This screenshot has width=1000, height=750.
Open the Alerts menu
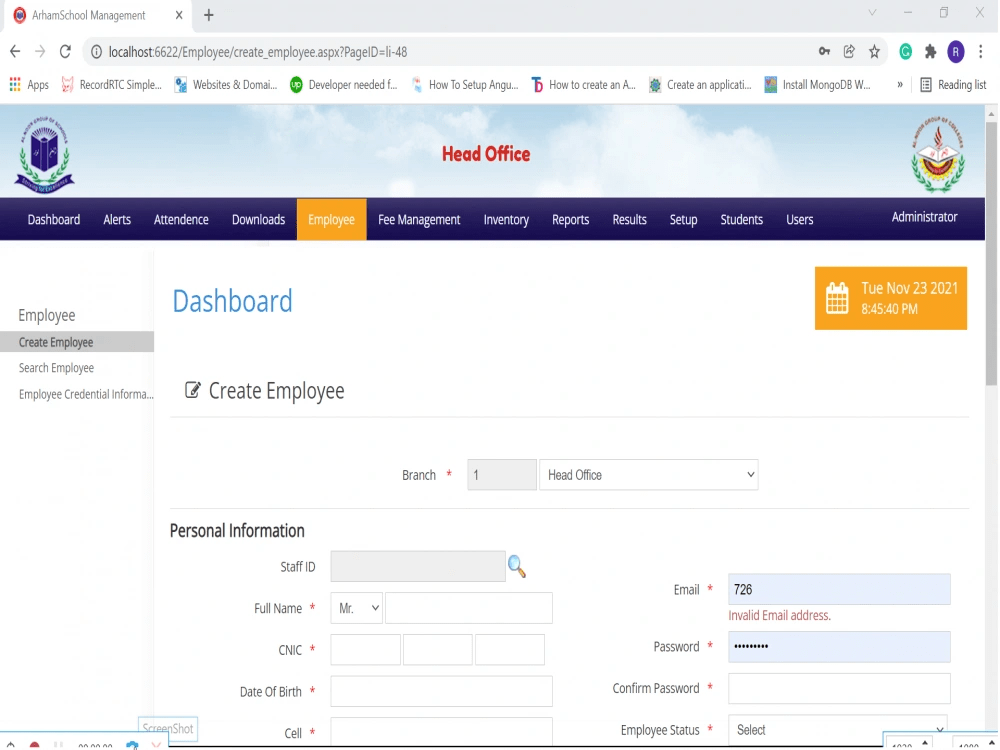117,219
